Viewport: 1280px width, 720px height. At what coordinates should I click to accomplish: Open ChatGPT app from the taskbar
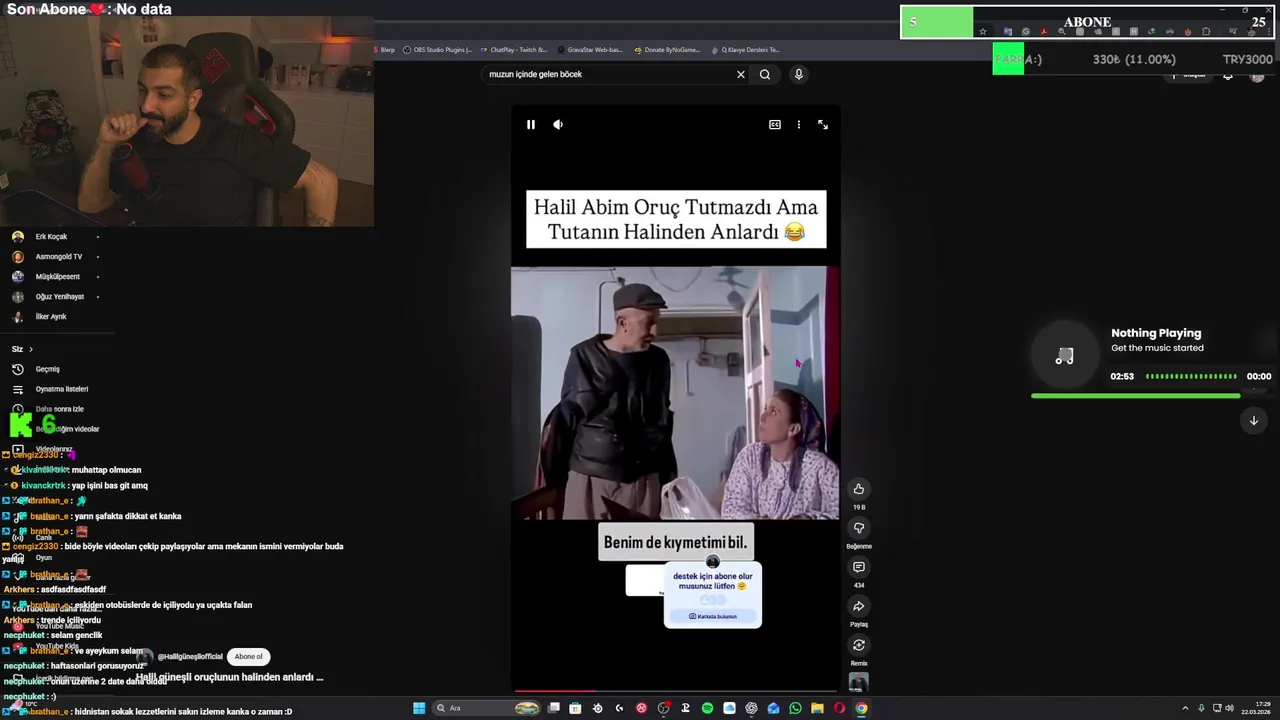click(751, 708)
